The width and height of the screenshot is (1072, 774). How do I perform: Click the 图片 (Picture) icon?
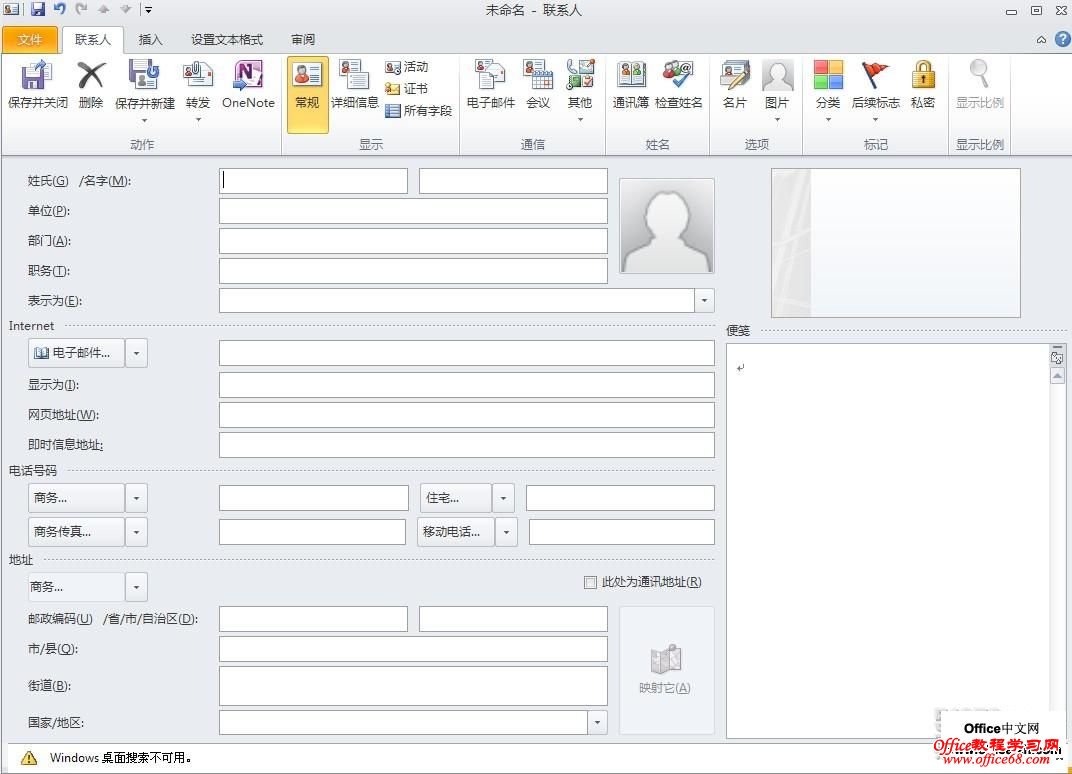(778, 90)
